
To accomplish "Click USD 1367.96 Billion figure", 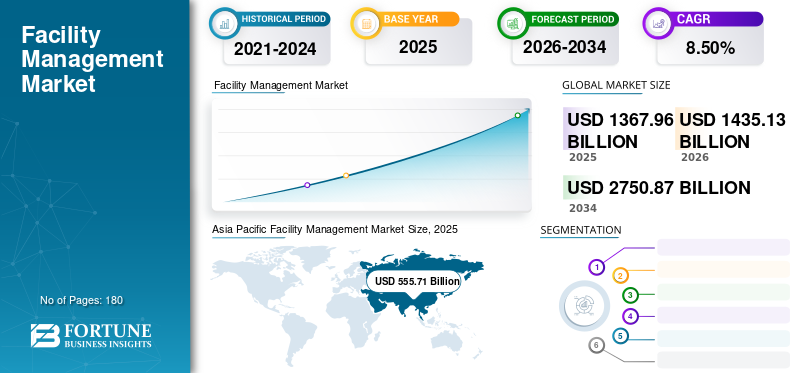I will (620, 130).
